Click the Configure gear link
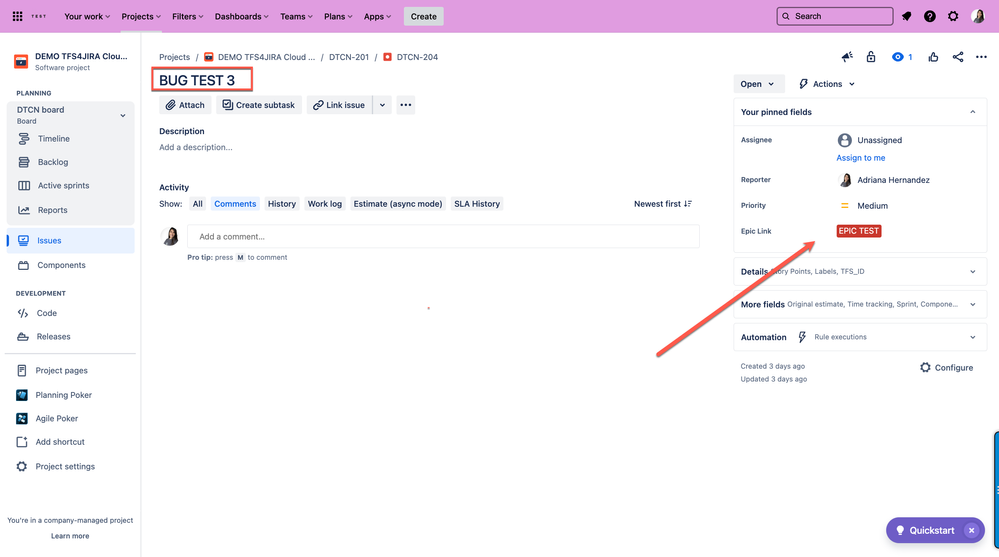 (x=946, y=368)
